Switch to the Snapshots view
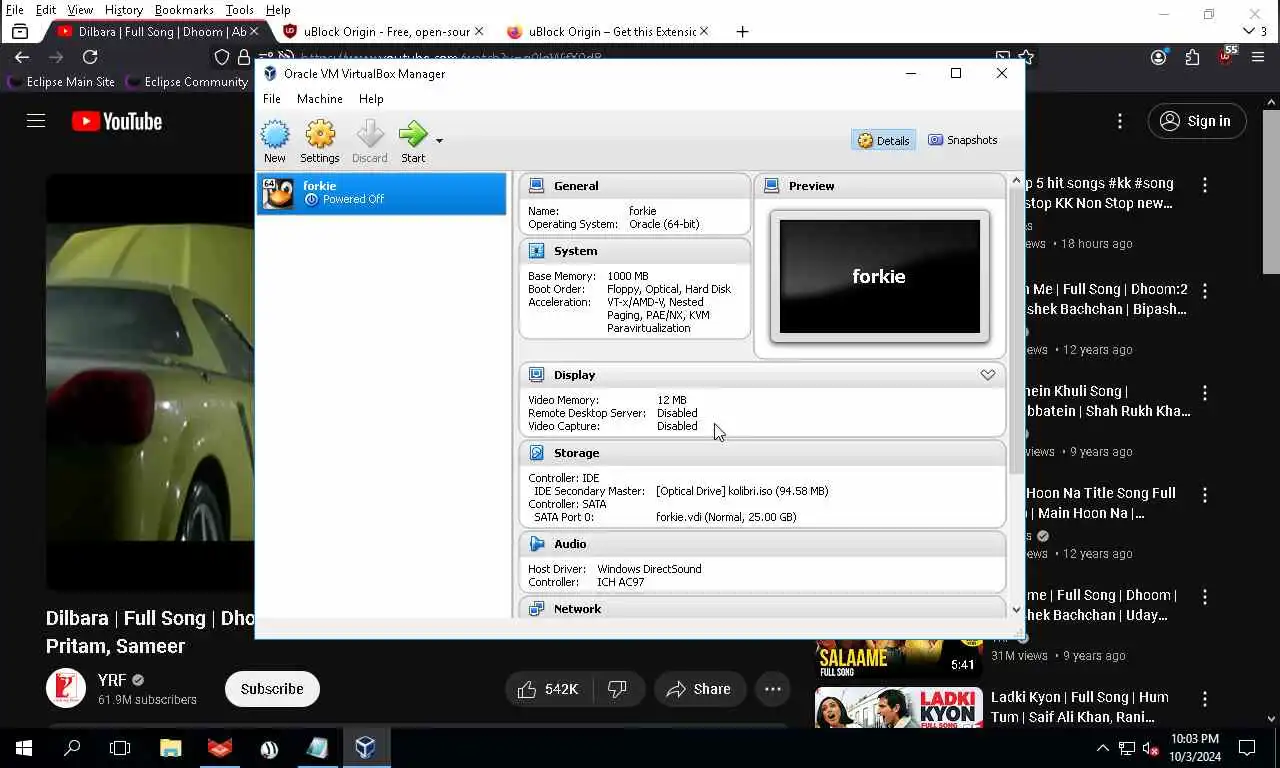Screen dimensions: 1280x768 [x=963, y=140]
